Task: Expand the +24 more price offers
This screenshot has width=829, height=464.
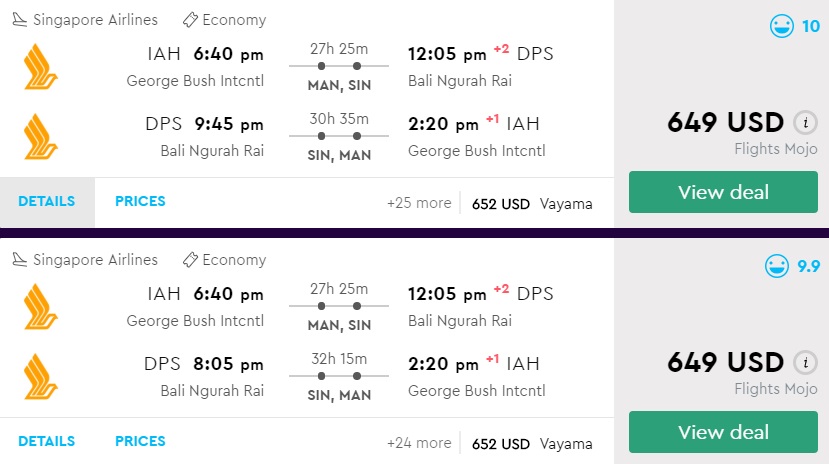Action: point(419,443)
